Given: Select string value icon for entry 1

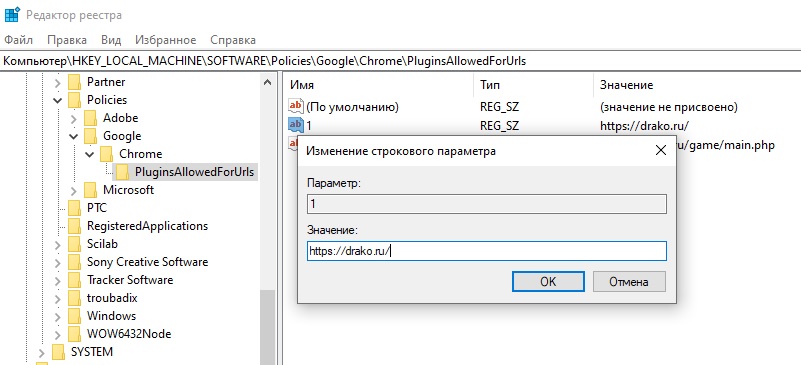Looking at the screenshot, I should [296, 125].
